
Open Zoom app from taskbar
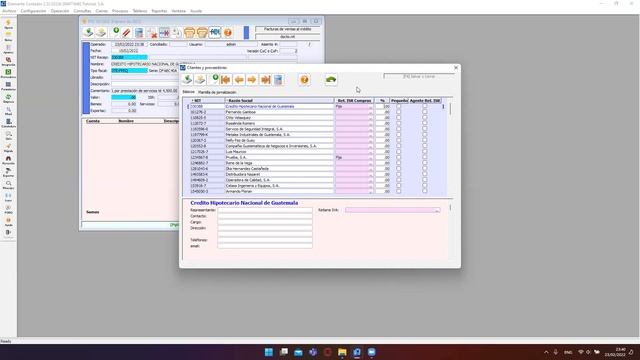click(371, 352)
